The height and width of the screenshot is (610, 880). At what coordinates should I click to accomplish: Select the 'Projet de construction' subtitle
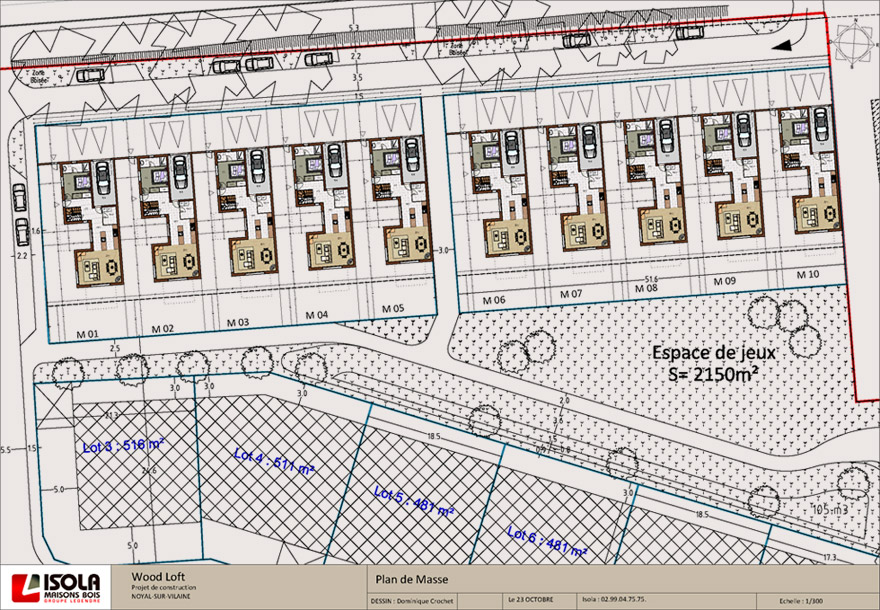(164, 588)
